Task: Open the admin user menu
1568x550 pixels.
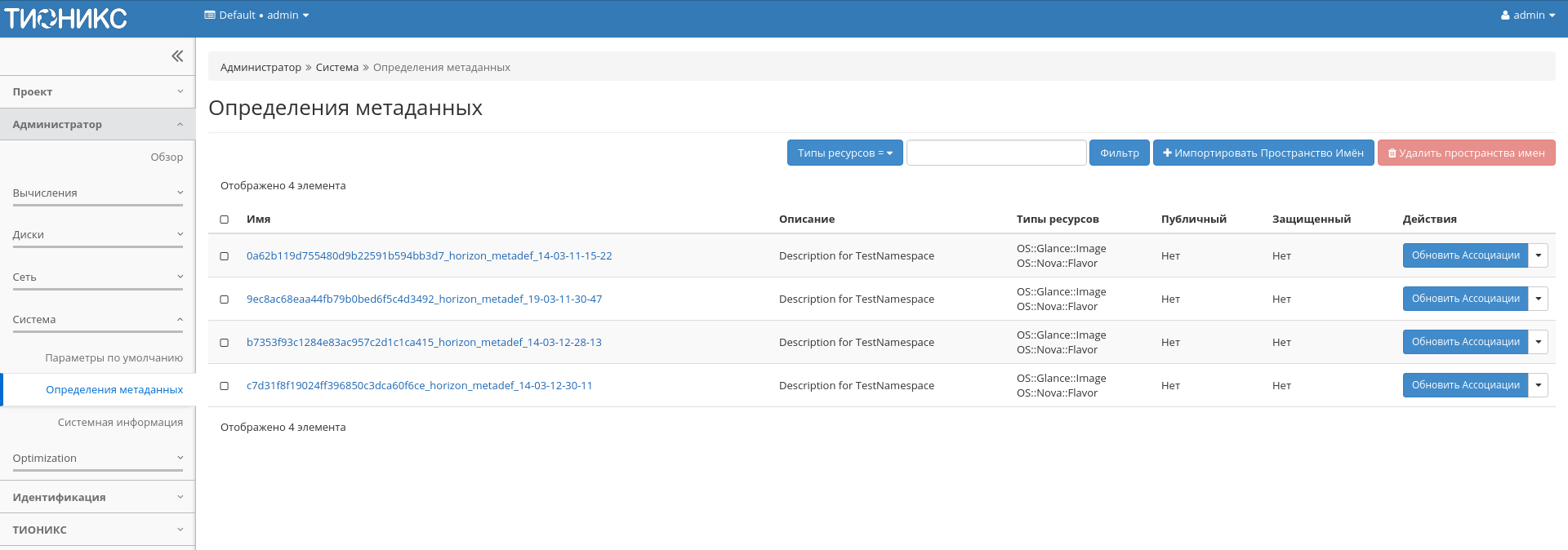Action: point(1527,15)
